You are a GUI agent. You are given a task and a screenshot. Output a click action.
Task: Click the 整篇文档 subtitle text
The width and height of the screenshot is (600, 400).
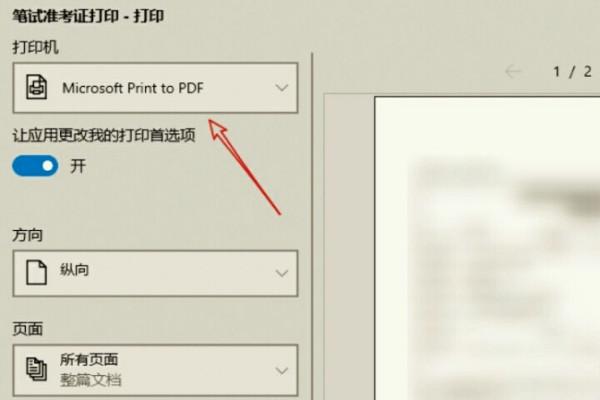point(91,380)
